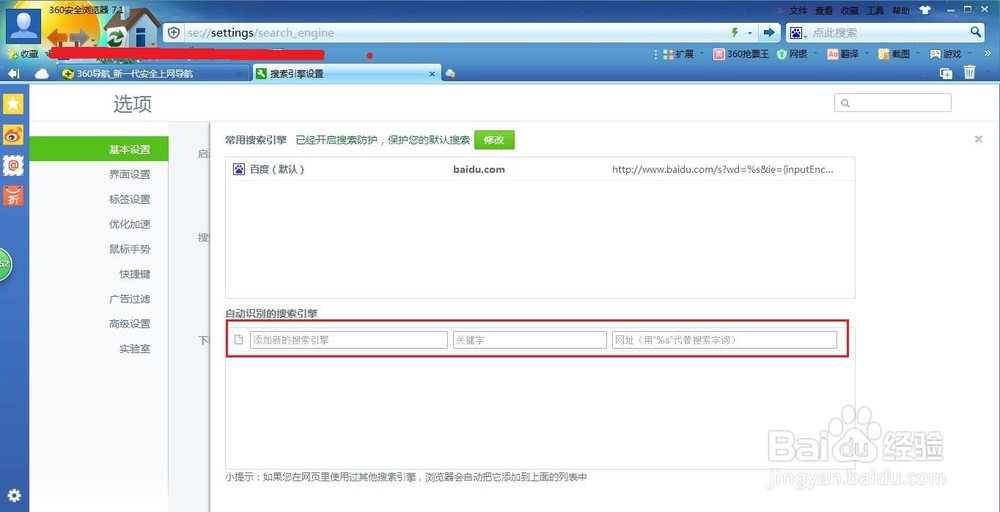
Task: Expand dropdown arrow next to 截图
Action: pyautogui.click(x=918, y=54)
